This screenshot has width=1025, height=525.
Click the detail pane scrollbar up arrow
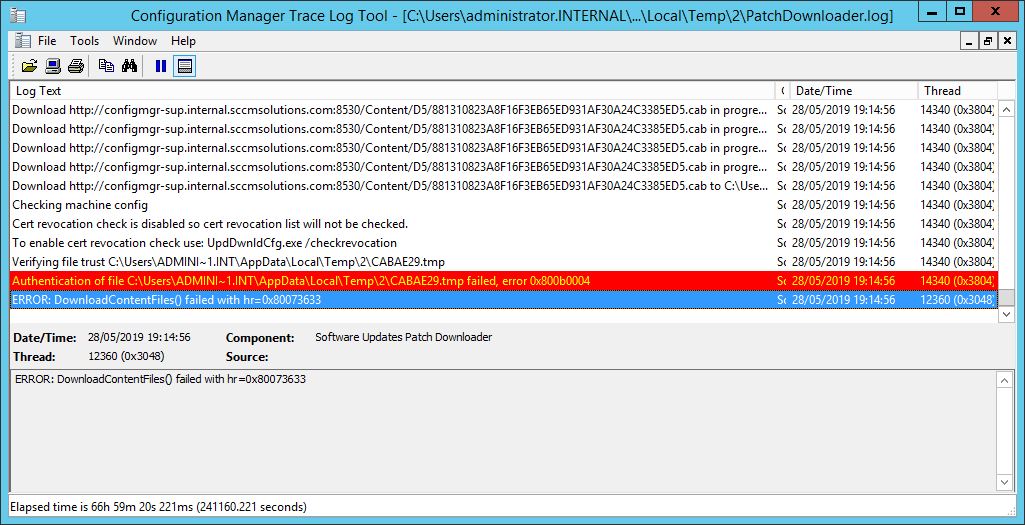click(1005, 379)
